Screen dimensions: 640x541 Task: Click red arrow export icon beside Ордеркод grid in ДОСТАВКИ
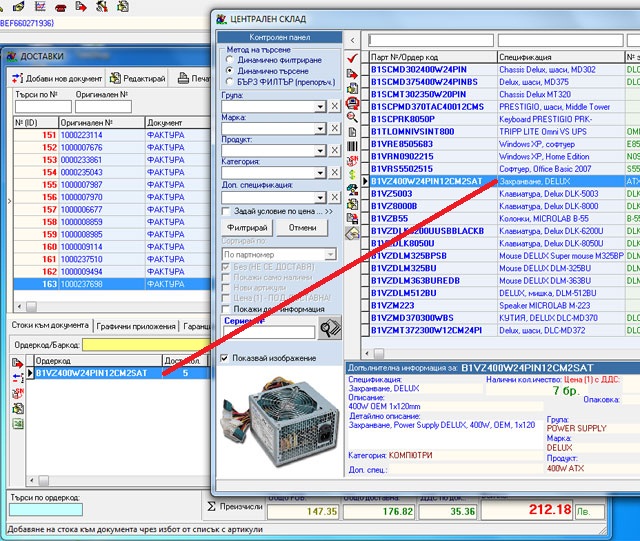(x=18, y=363)
